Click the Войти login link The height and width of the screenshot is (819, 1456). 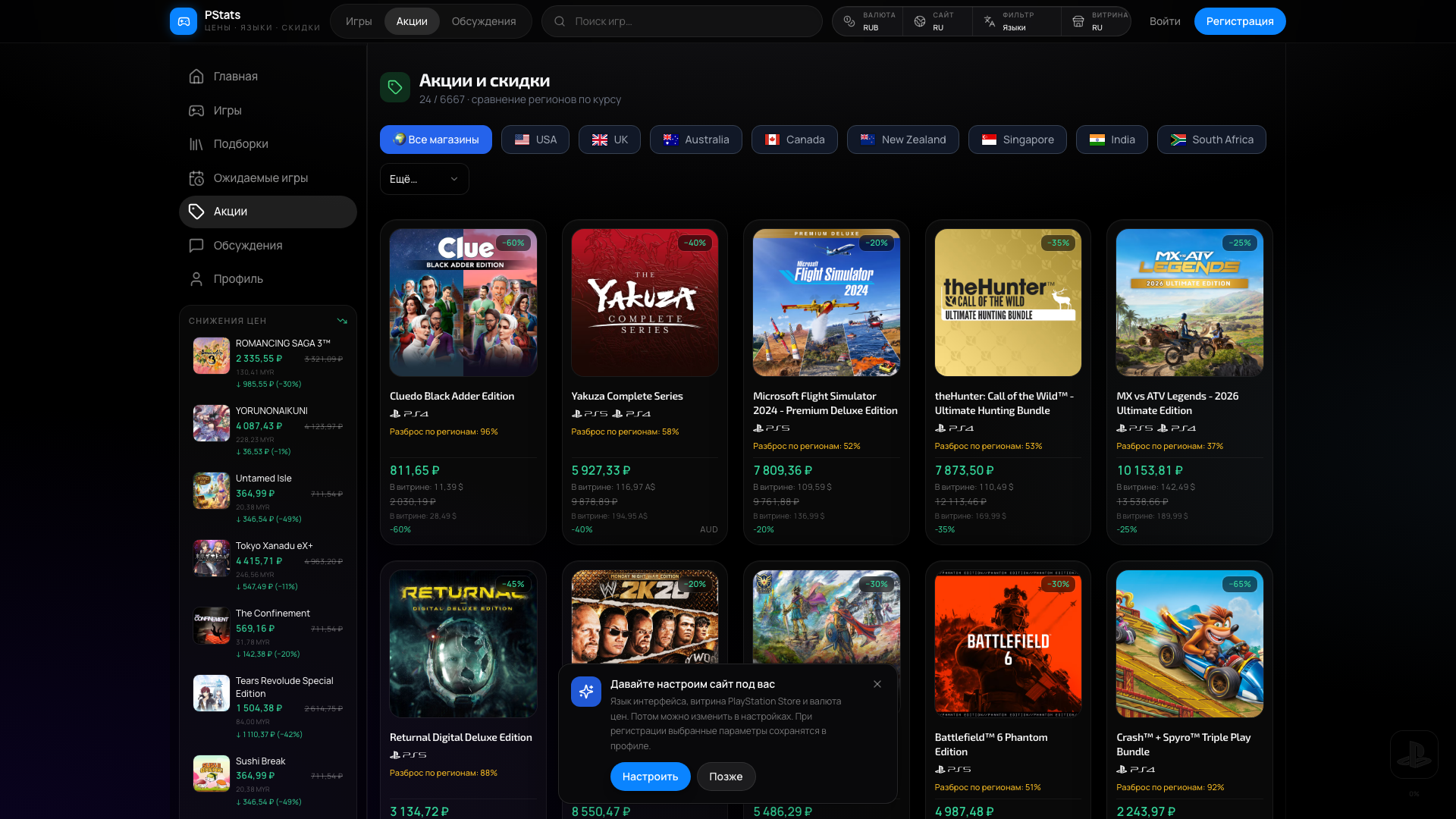1165,21
